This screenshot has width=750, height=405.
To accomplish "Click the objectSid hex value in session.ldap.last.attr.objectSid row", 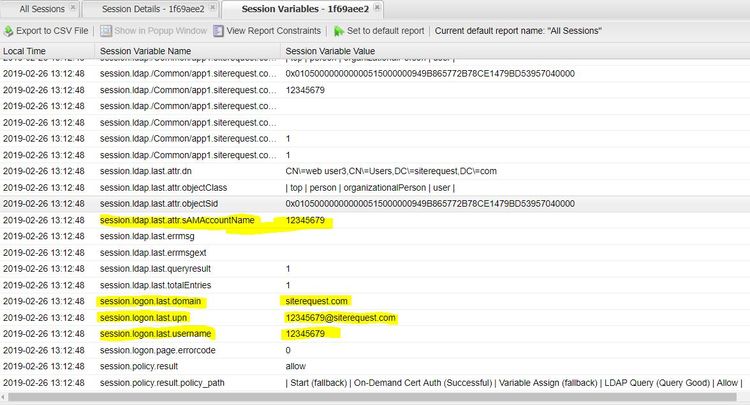I will coord(430,204).
